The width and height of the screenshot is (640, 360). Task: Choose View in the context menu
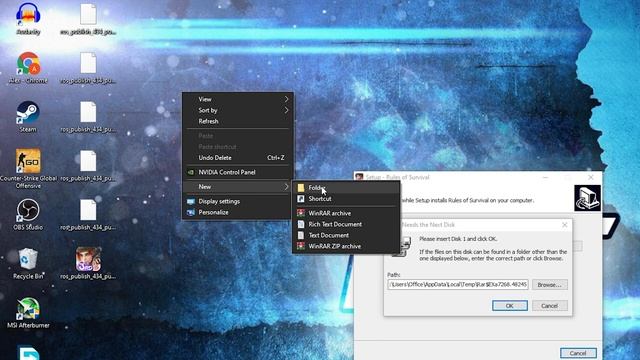point(238,99)
